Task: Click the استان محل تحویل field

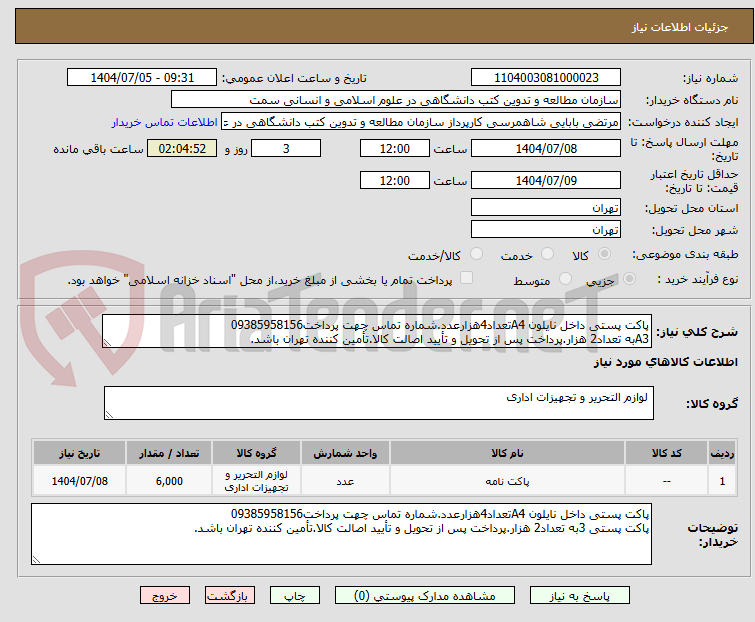Action: [546, 207]
